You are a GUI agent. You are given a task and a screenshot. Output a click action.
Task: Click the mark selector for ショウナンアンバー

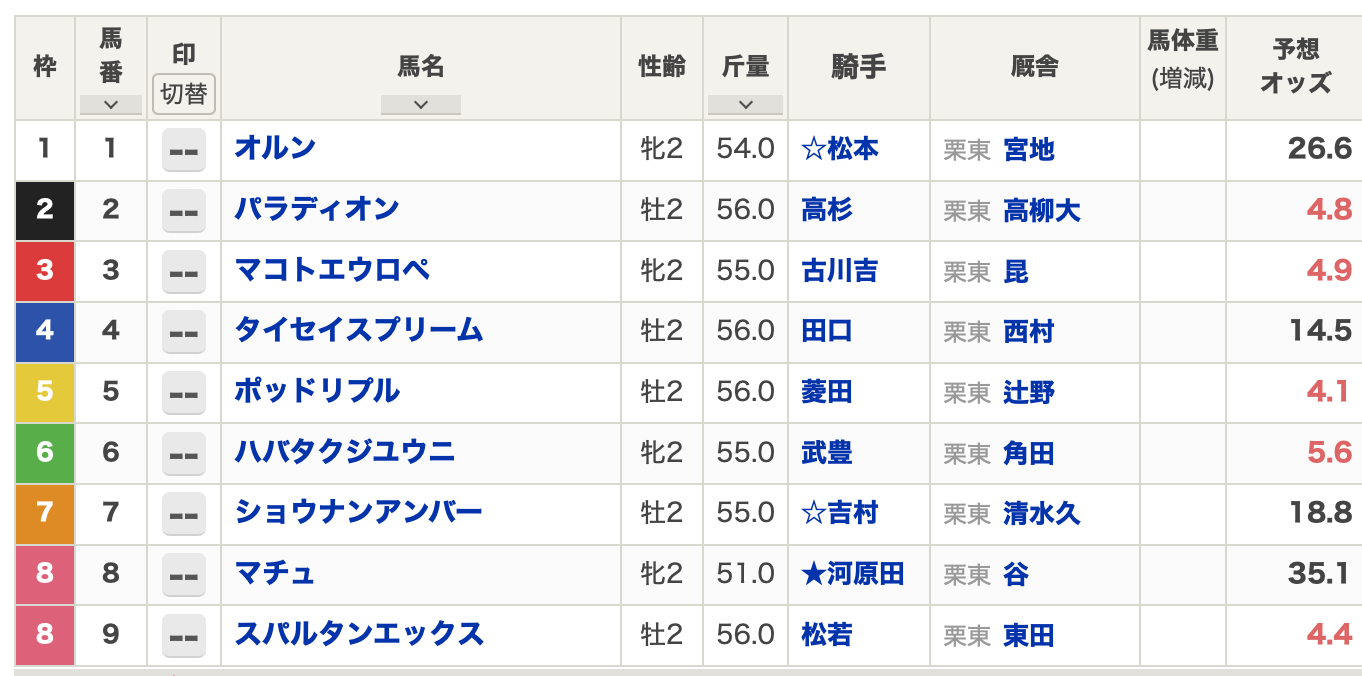click(184, 514)
